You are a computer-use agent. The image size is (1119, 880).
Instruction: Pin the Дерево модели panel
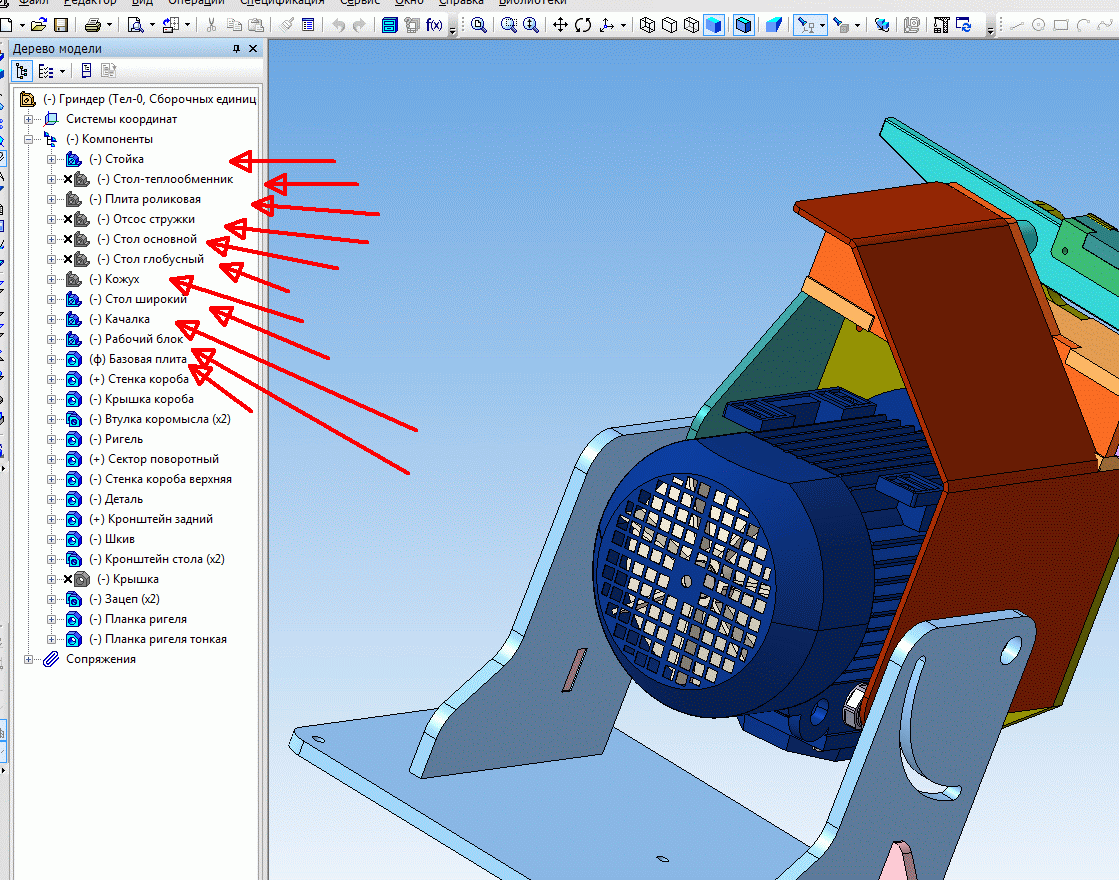(x=236, y=49)
